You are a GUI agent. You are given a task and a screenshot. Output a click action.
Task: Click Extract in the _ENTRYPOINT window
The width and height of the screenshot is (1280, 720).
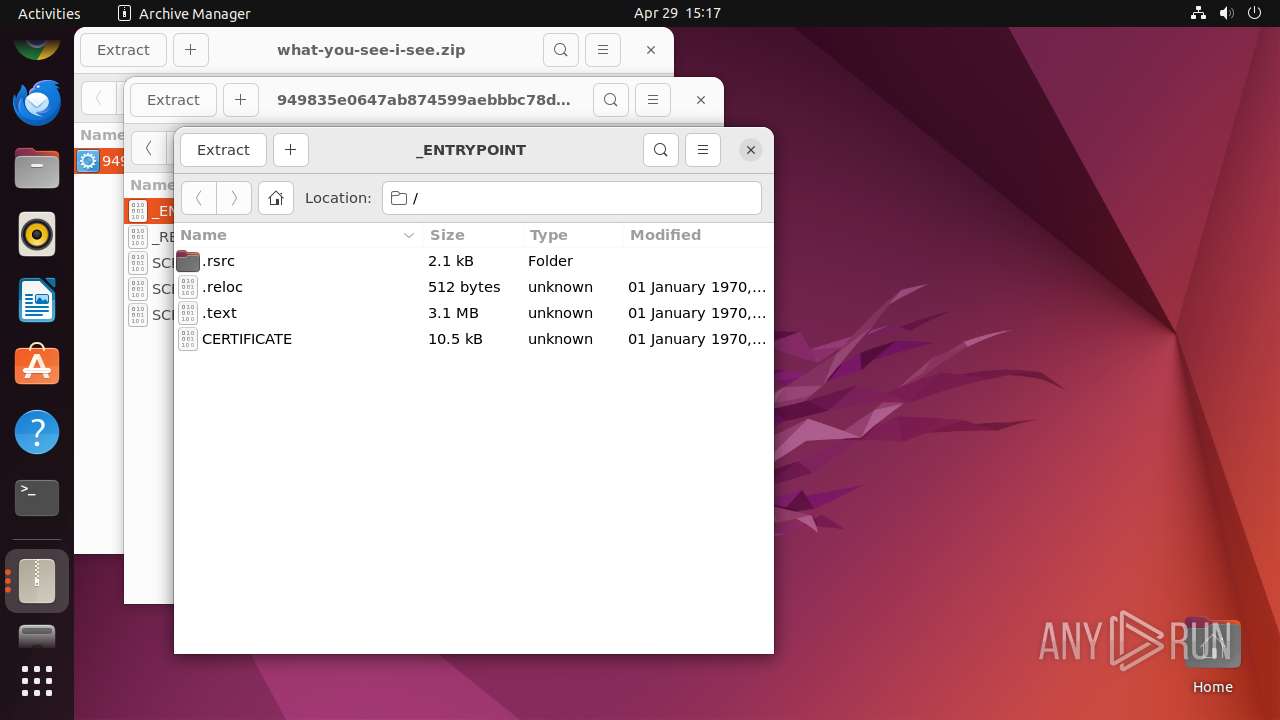click(223, 150)
